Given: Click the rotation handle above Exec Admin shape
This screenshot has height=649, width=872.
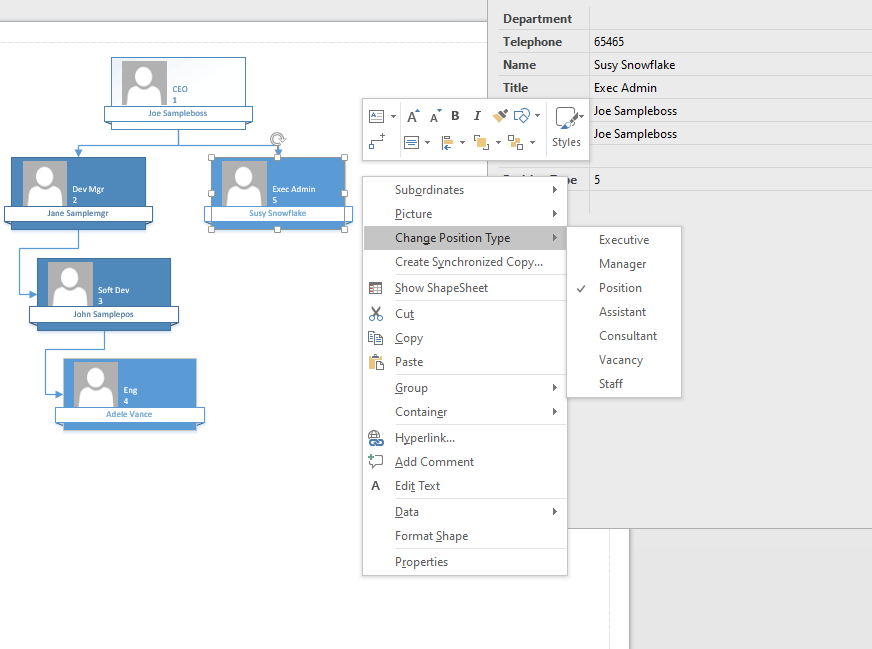Looking at the screenshot, I should click(278, 138).
